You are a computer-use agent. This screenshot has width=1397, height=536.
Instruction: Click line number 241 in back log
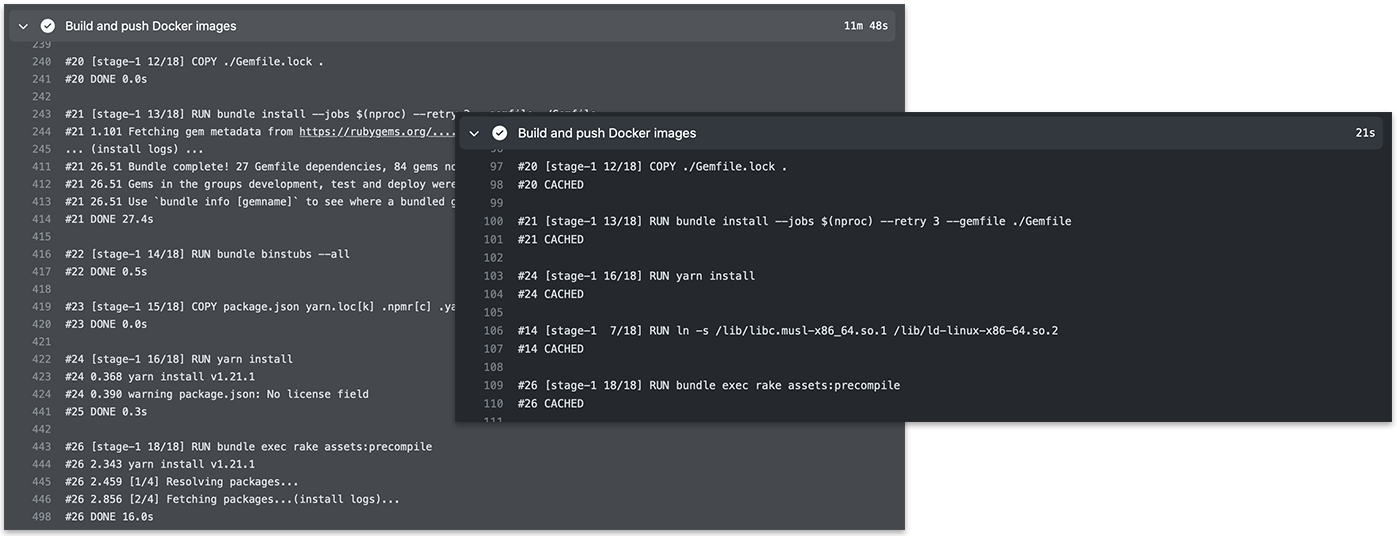point(40,79)
